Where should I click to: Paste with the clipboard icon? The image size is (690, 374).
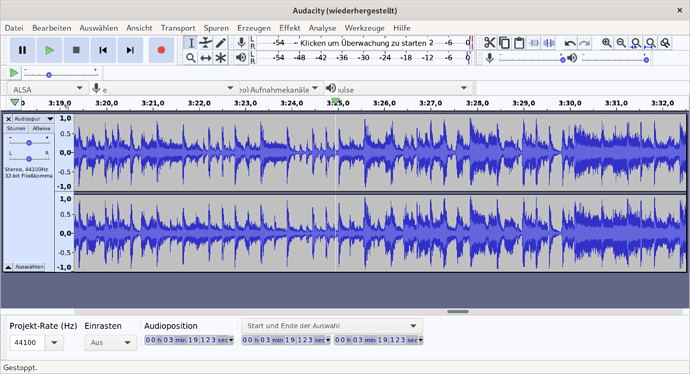(x=519, y=43)
